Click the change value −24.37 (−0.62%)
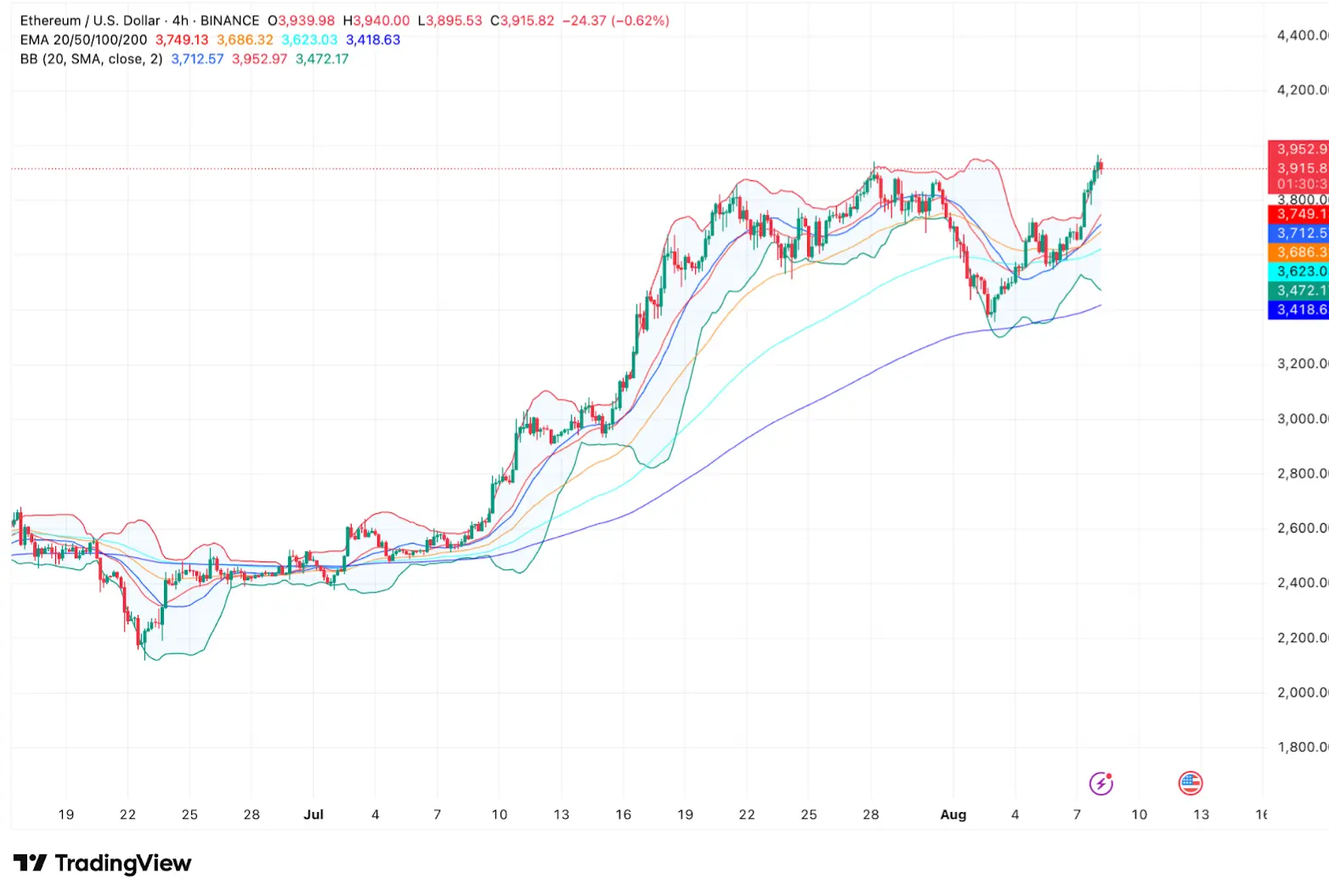Image resolution: width=1329 pixels, height=896 pixels. coord(616,20)
